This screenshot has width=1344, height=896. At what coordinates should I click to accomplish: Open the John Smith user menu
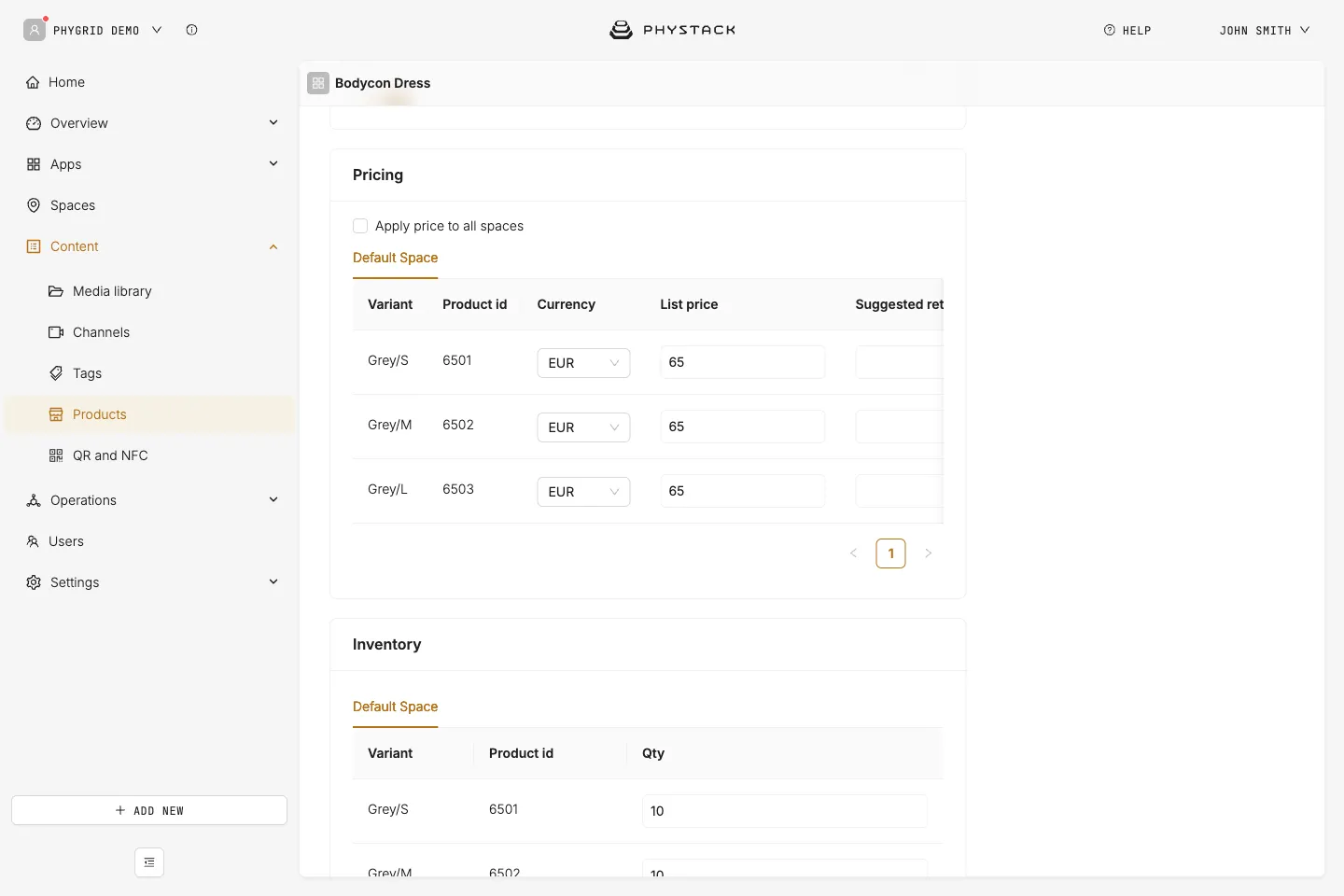(1265, 30)
